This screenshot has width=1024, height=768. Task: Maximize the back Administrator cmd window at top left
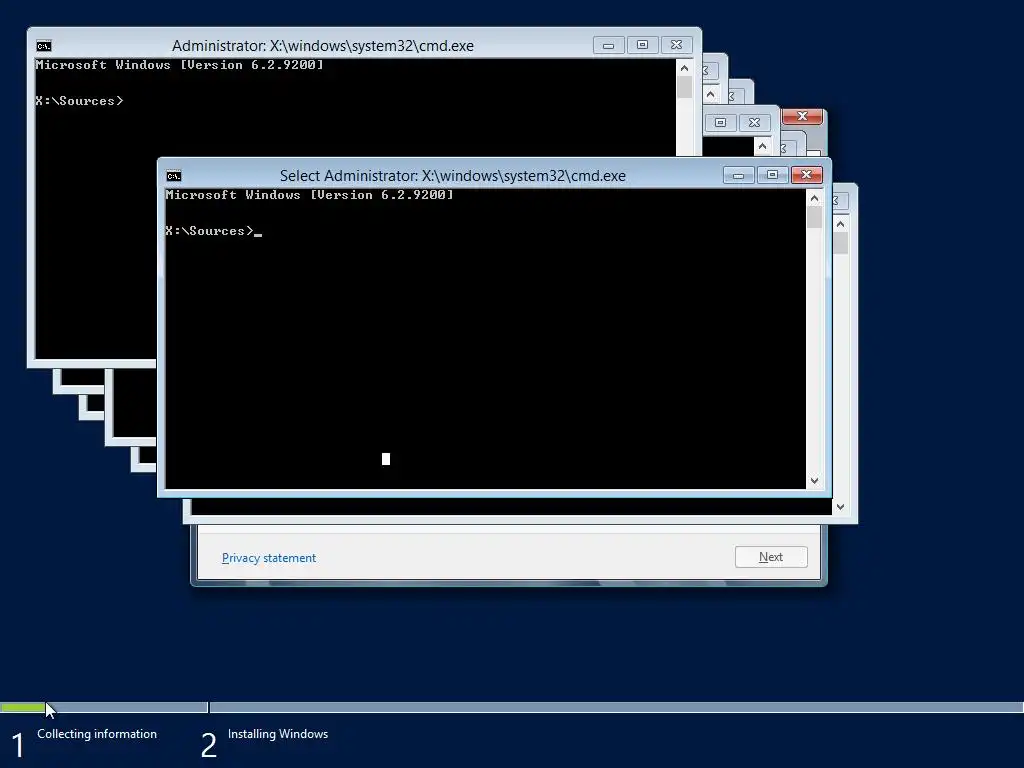point(643,45)
